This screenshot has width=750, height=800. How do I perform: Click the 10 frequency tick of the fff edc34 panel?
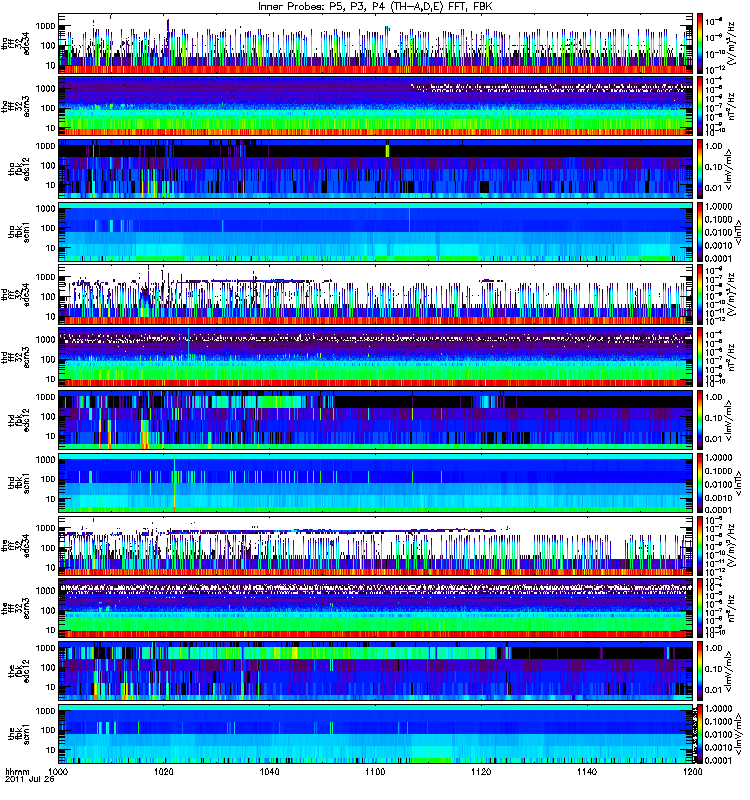pos(50,567)
